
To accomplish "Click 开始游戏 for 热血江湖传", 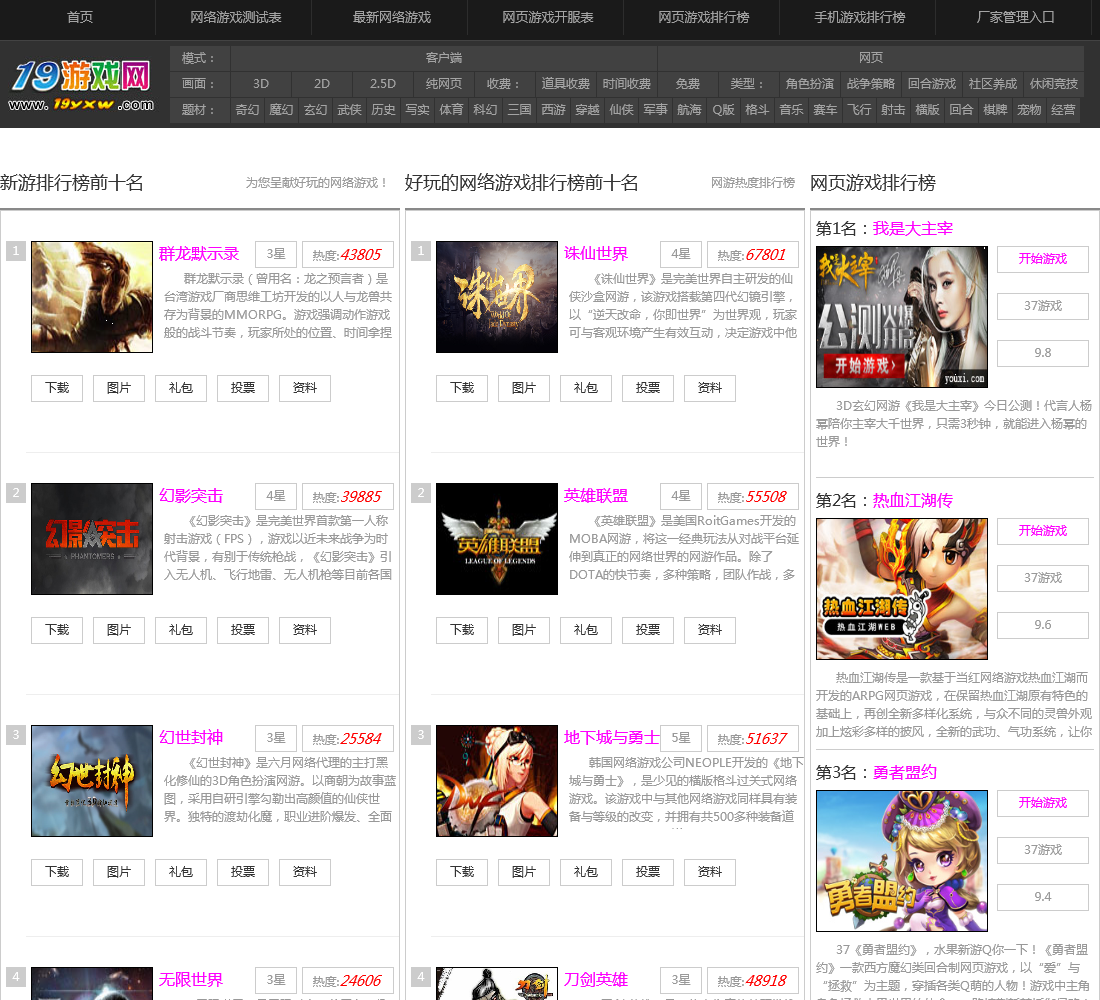I will point(1042,531).
